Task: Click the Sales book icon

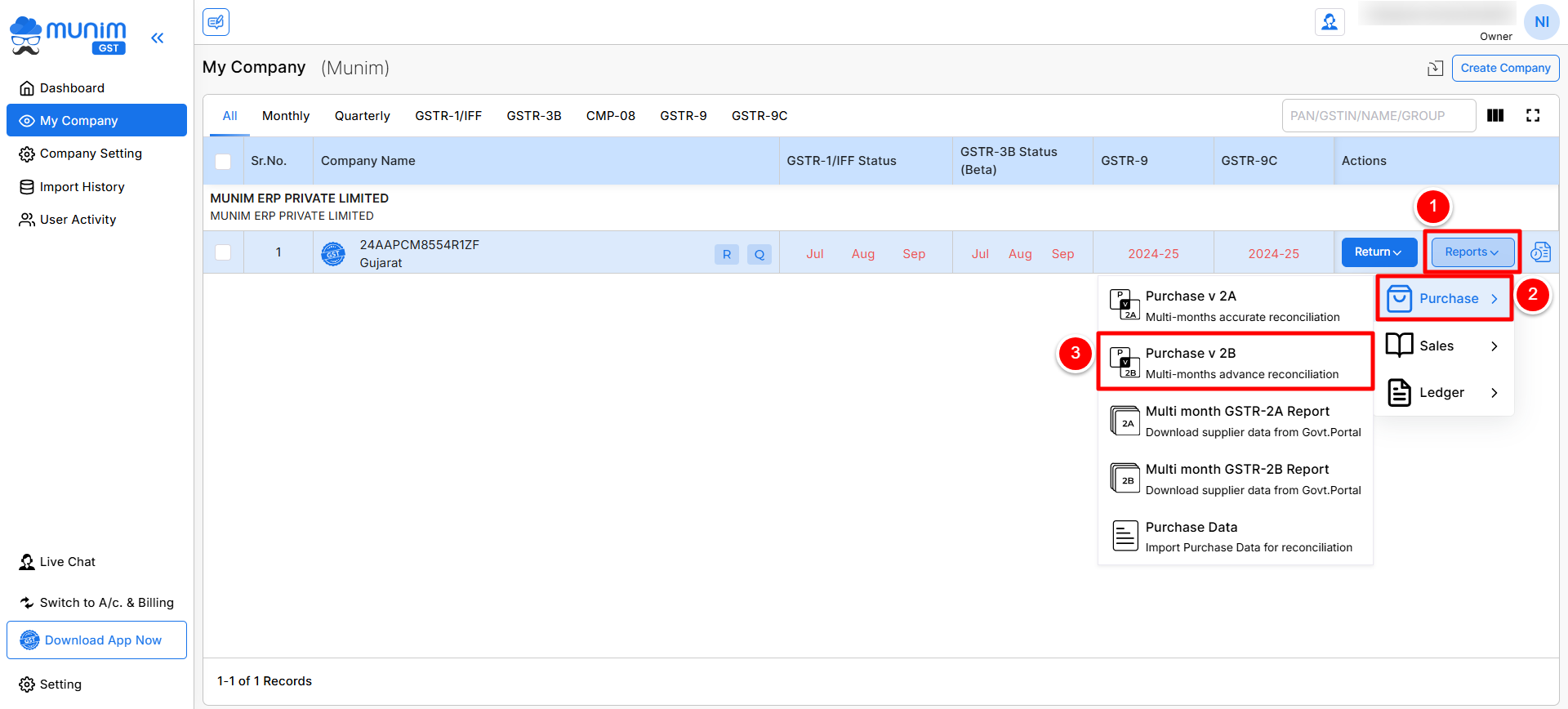Action: pos(1399,346)
